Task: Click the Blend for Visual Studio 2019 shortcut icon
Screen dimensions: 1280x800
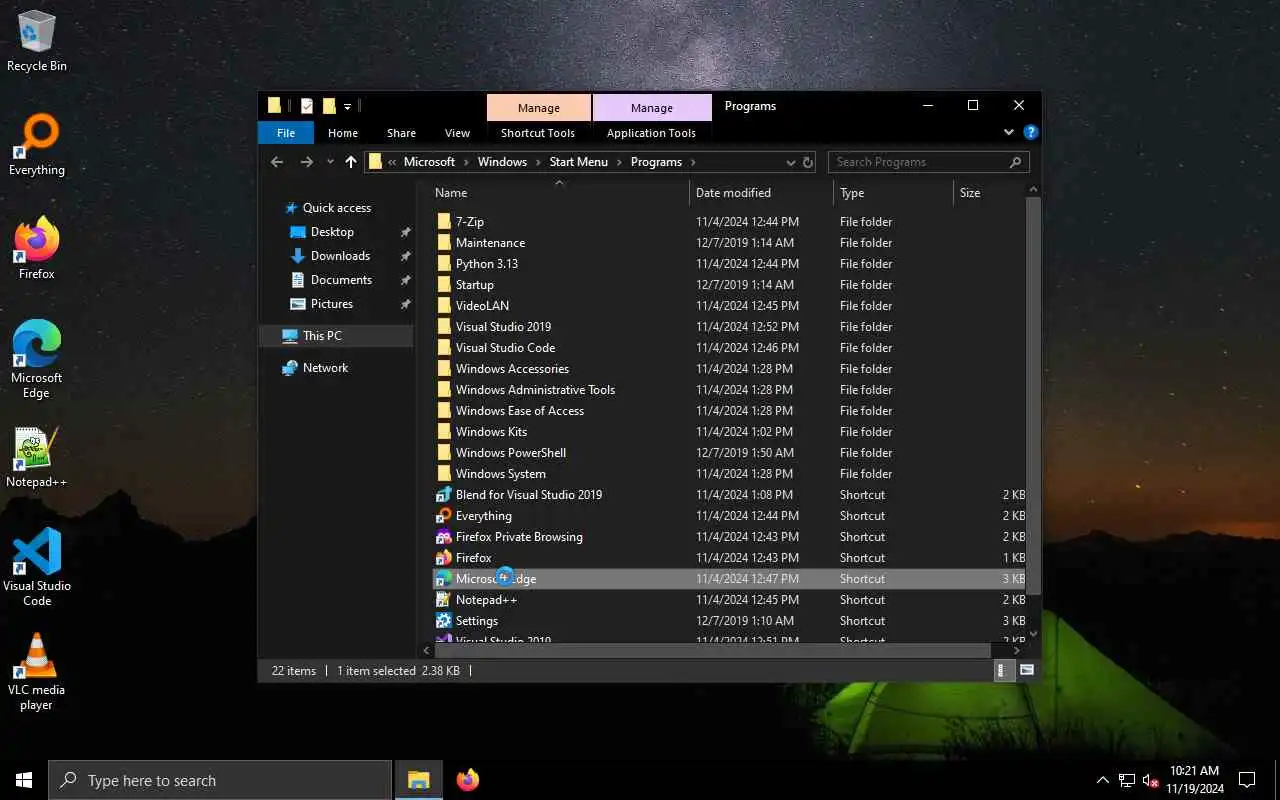Action: click(444, 495)
